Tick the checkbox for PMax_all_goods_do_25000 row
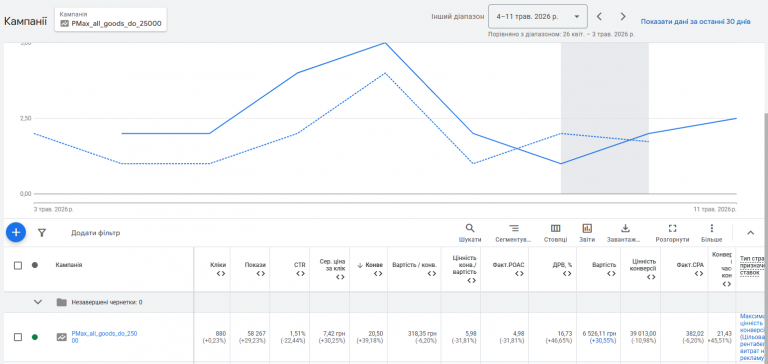The width and height of the screenshot is (768, 364). pyautogui.click(x=18, y=337)
